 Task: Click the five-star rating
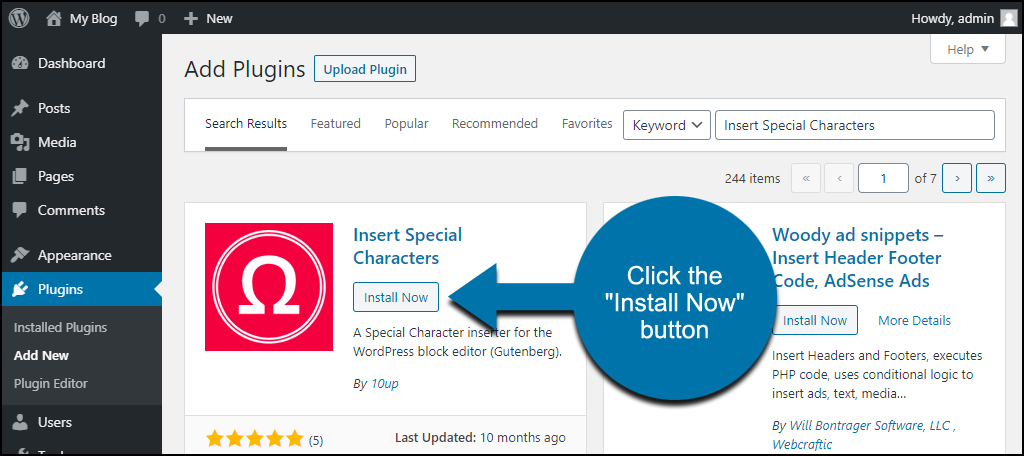click(x=255, y=438)
